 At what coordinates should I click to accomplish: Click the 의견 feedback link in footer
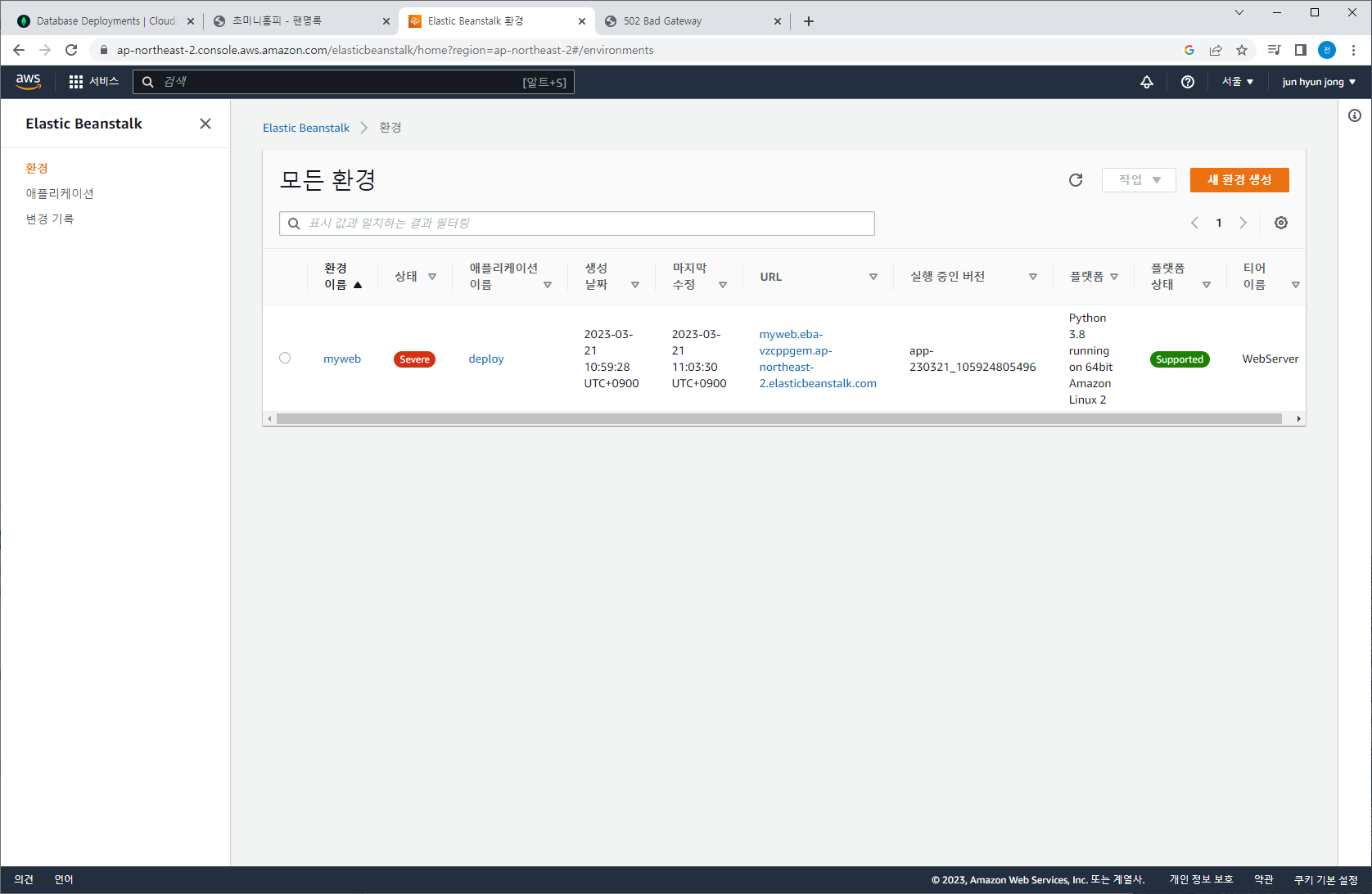24,879
